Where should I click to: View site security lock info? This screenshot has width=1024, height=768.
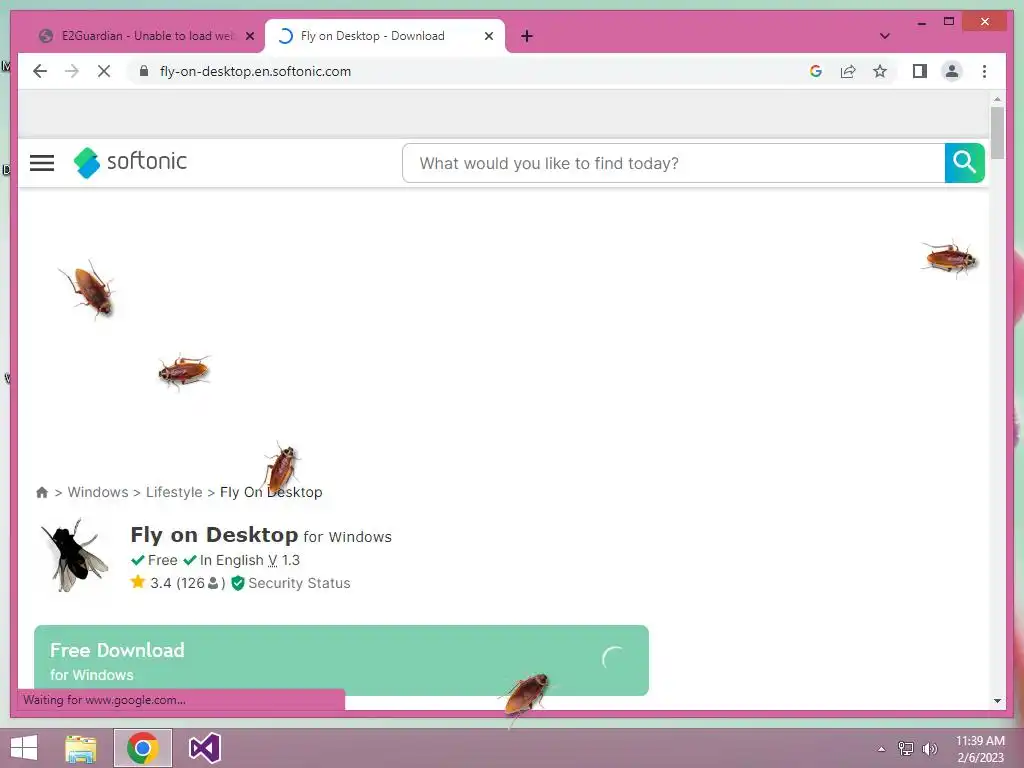(x=144, y=71)
